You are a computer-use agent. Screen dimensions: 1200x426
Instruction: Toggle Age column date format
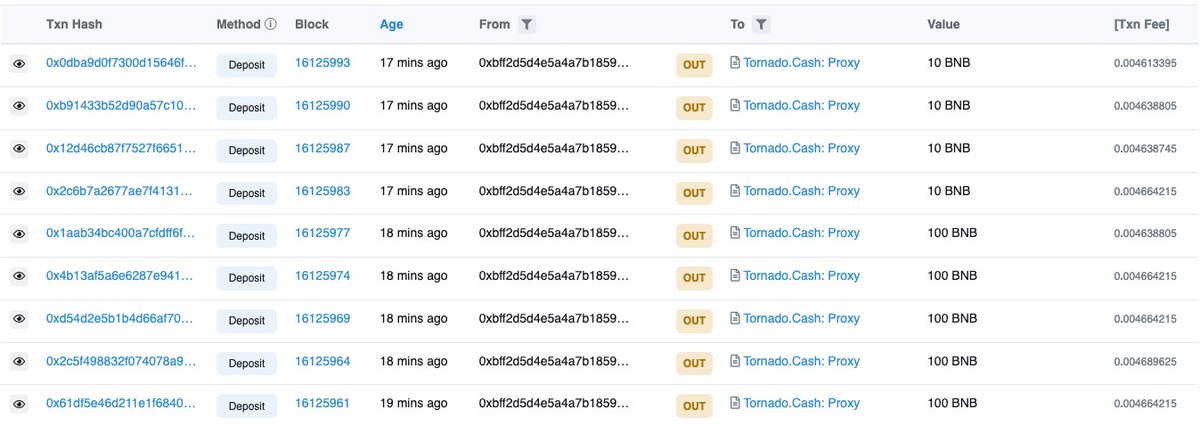click(x=390, y=24)
